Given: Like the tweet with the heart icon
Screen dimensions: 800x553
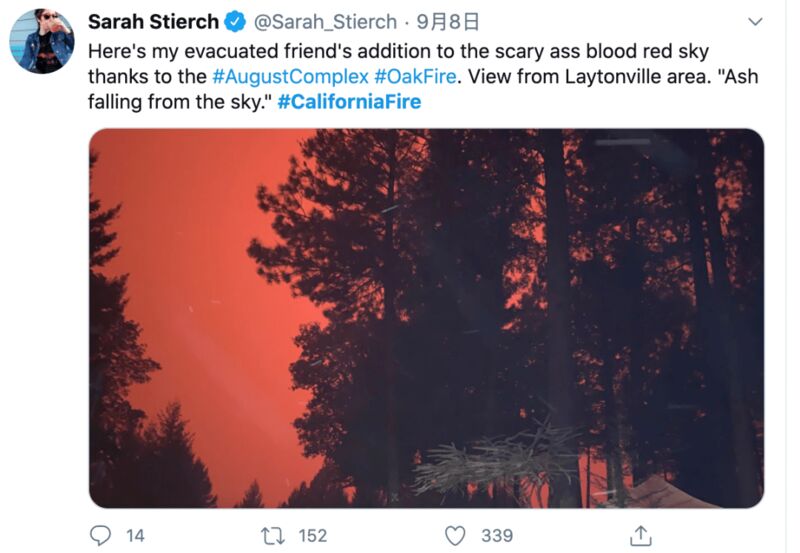Looking at the screenshot, I should (455, 536).
